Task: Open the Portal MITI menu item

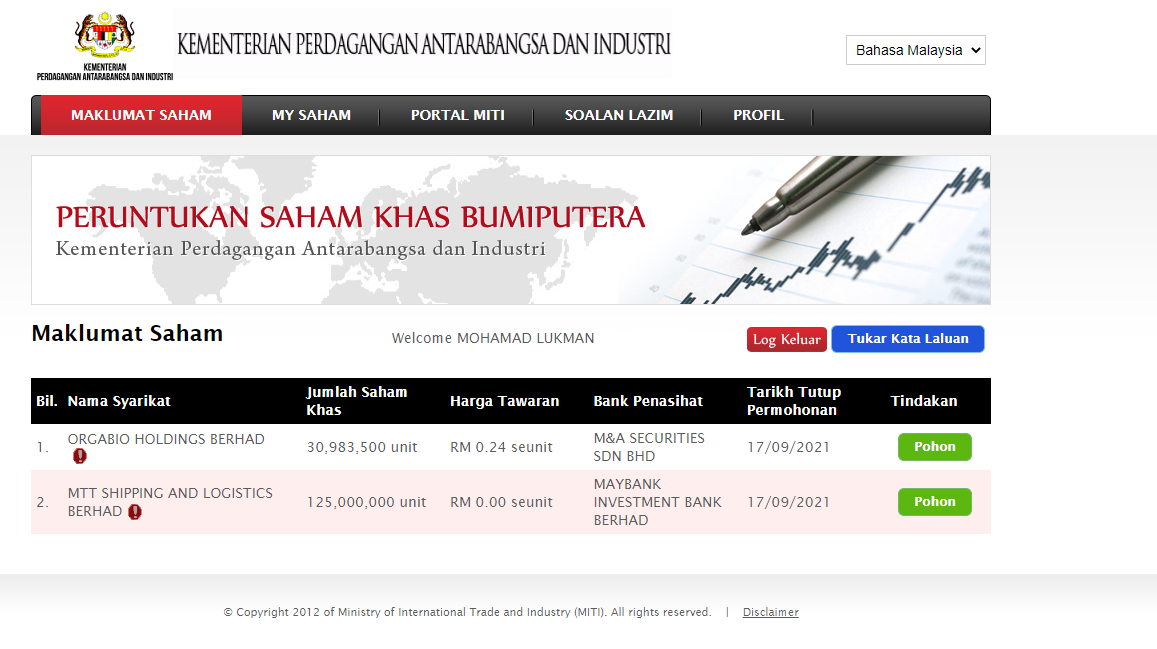Action: pos(457,115)
